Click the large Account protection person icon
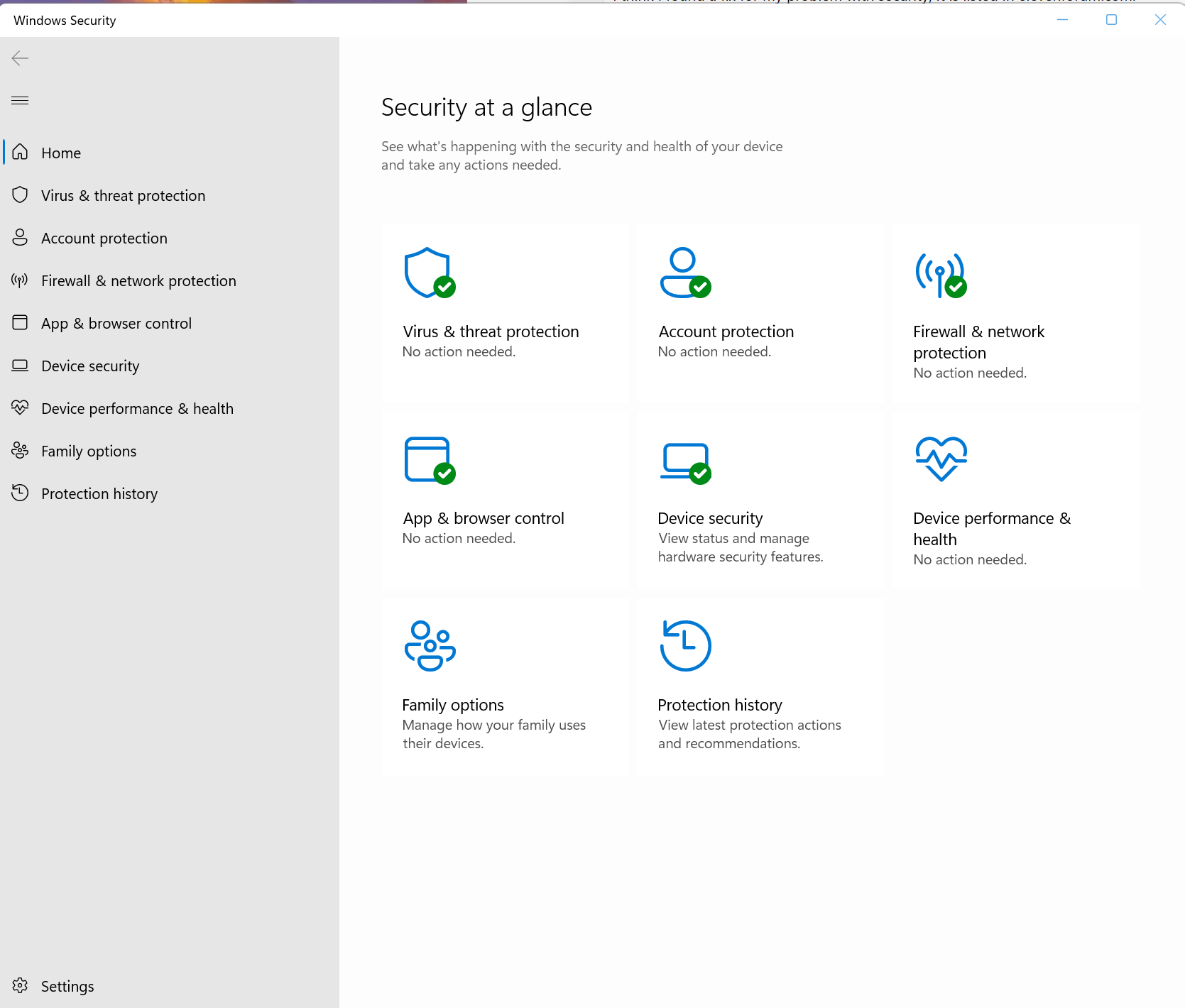This screenshot has height=1008, width=1185. (685, 273)
